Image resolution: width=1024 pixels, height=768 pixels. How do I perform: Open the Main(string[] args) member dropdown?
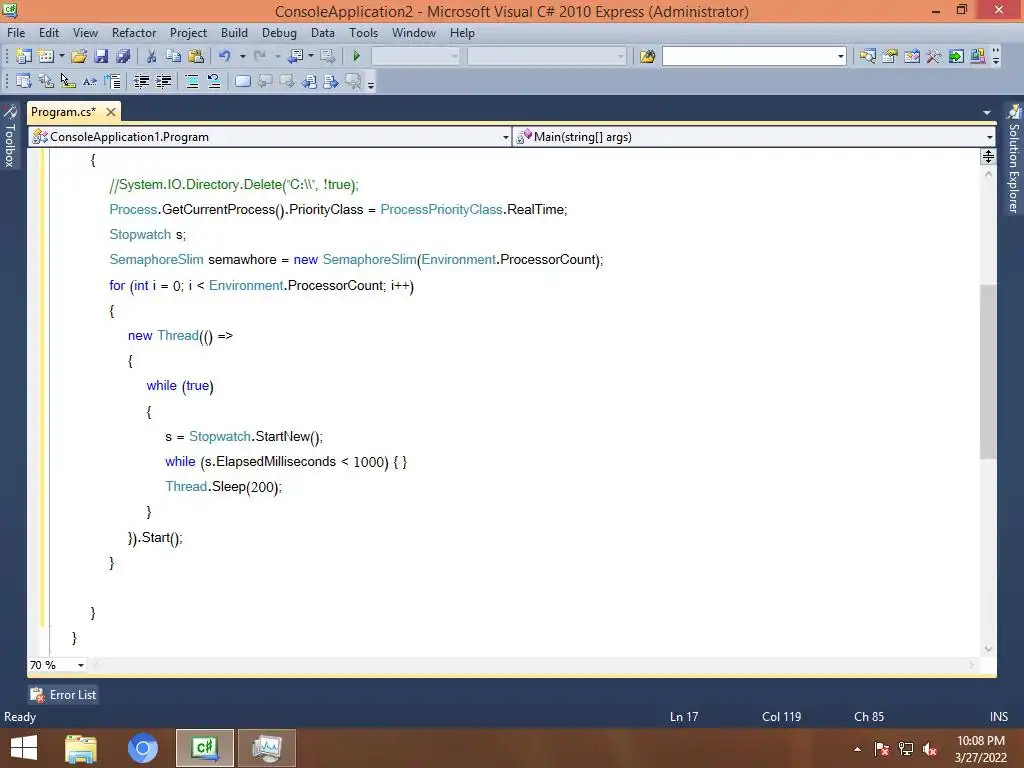click(x=990, y=137)
